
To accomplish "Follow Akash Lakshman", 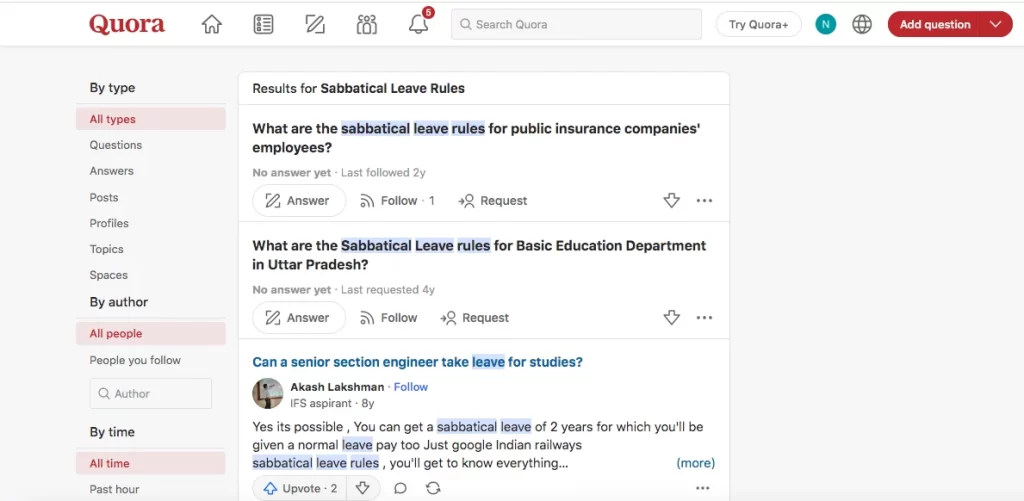I will (x=411, y=387).
